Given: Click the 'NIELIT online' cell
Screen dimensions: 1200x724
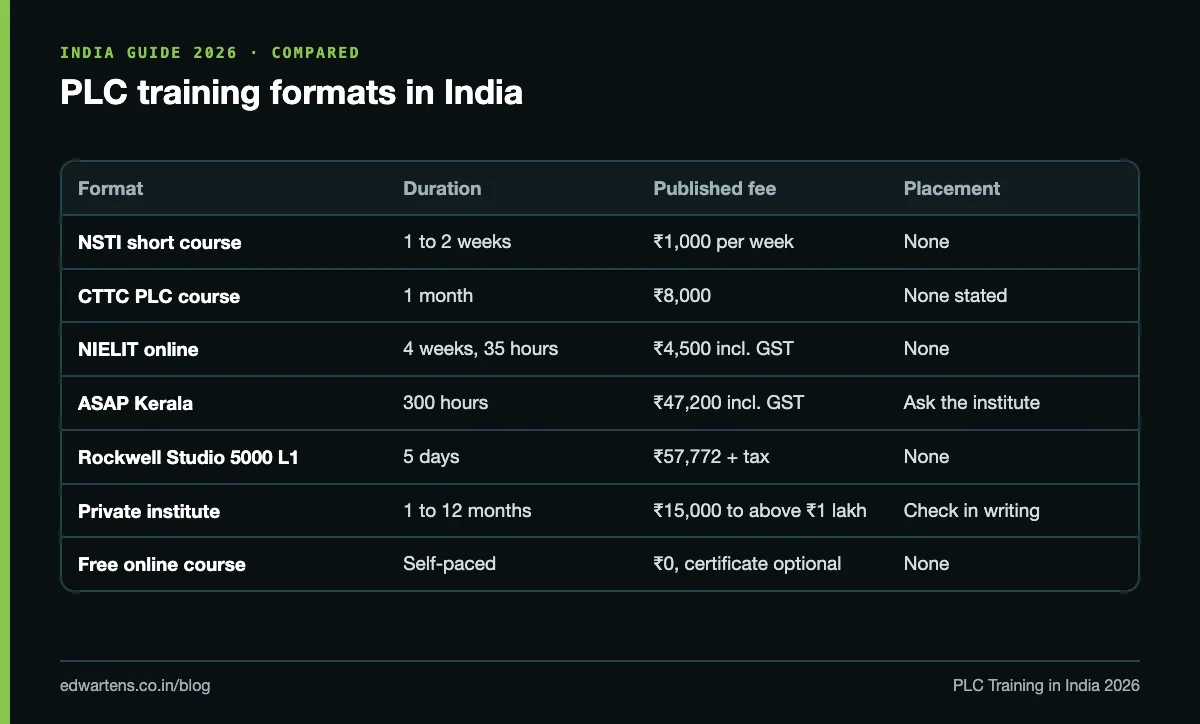Looking at the screenshot, I should 138,349.
